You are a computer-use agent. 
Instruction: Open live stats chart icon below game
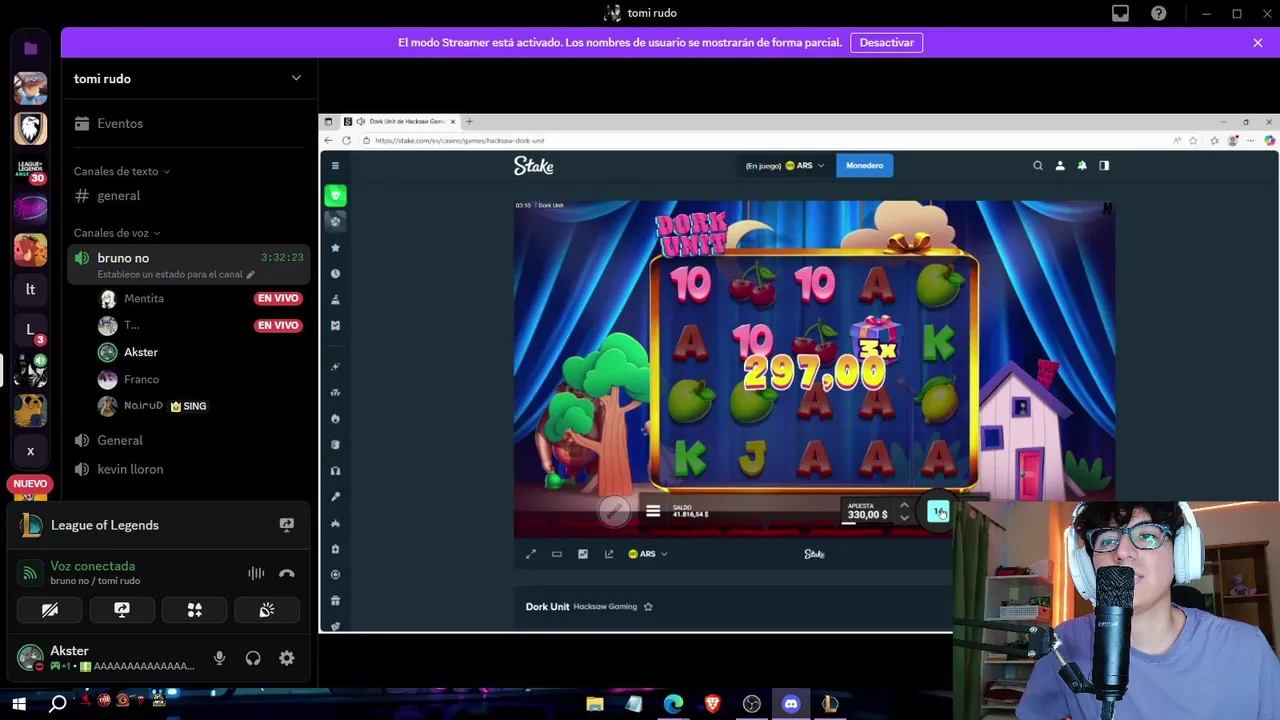click(583, 554)
